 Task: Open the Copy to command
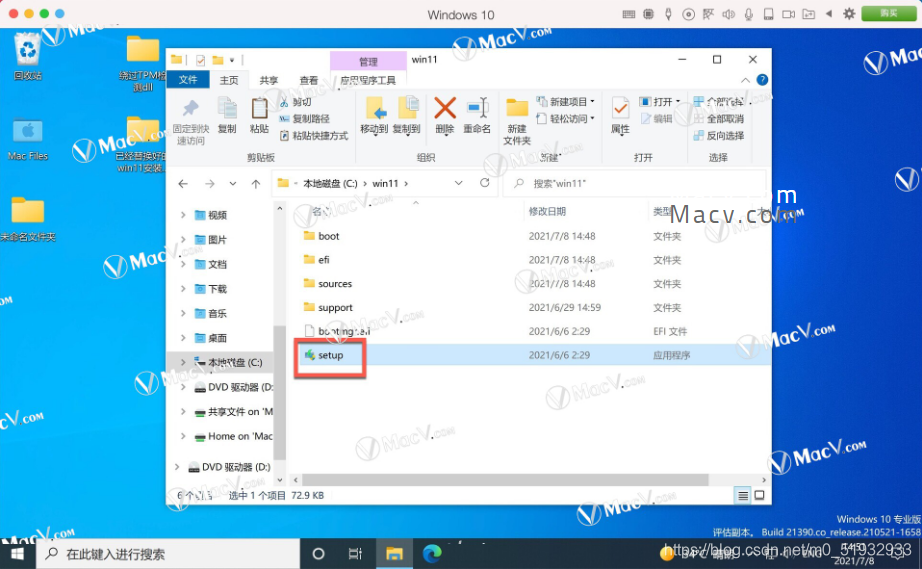pyautogui.click(x=406, y=116)
